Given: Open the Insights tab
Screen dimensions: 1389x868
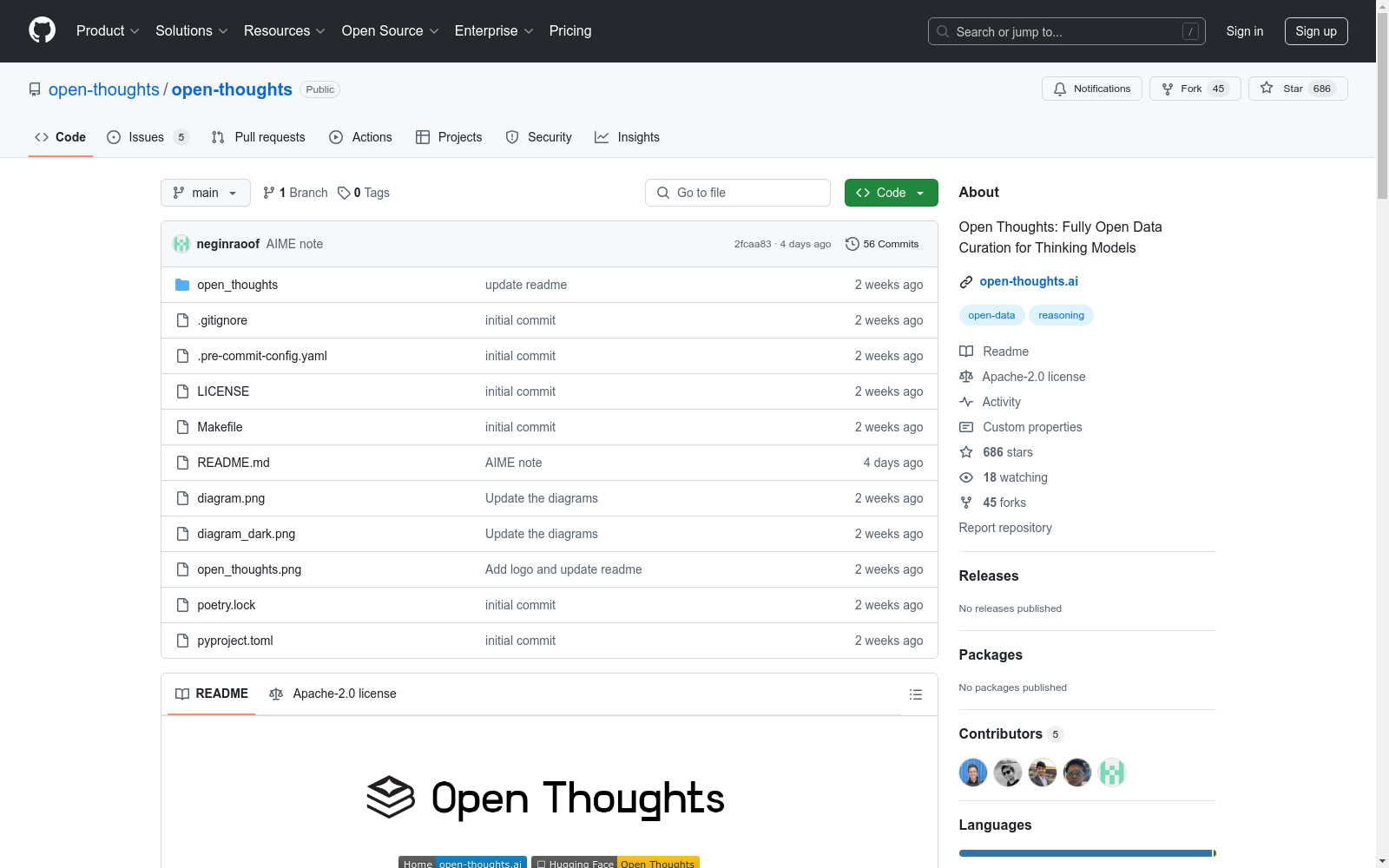Looking at the screenshot, I should [627, 137].
